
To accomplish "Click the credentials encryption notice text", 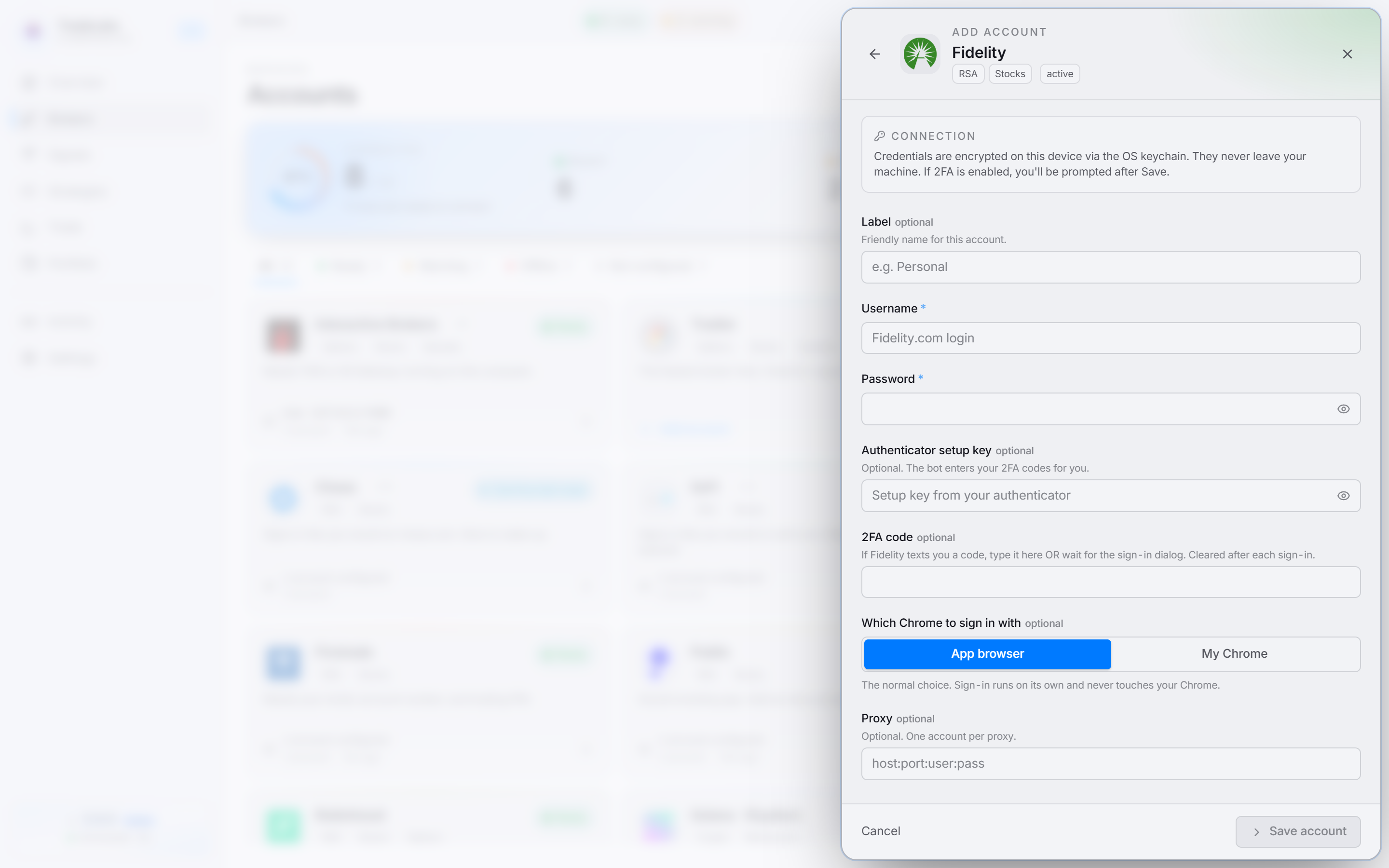I will point(1089,164).
